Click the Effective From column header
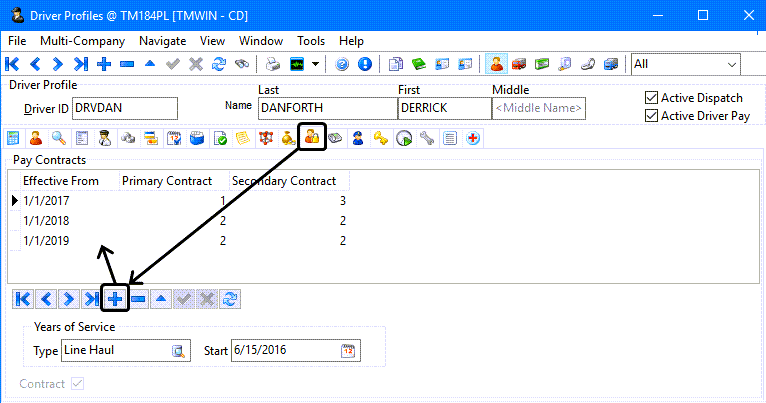 (70, 181)
